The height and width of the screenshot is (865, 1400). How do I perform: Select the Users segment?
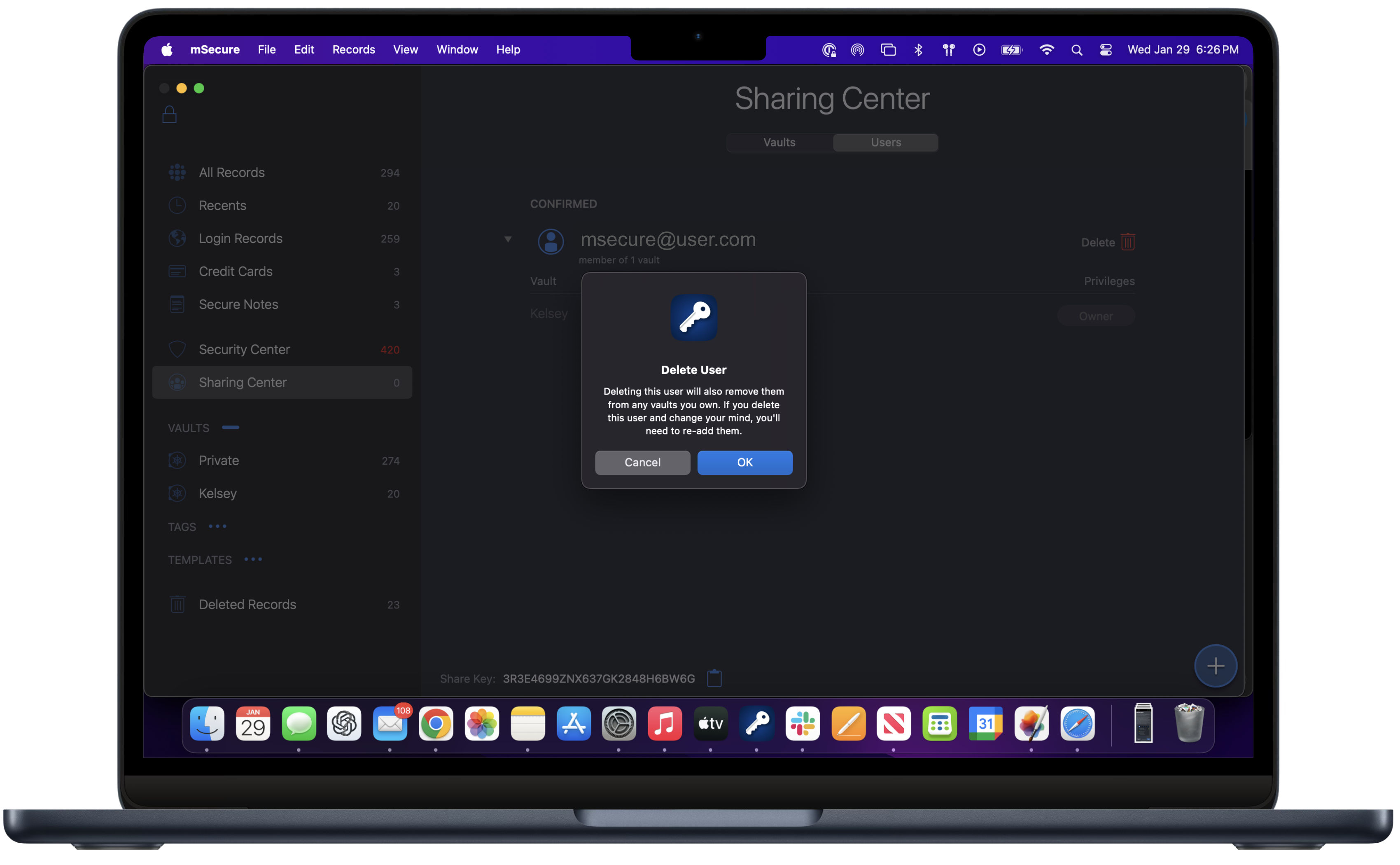point(885,143)
